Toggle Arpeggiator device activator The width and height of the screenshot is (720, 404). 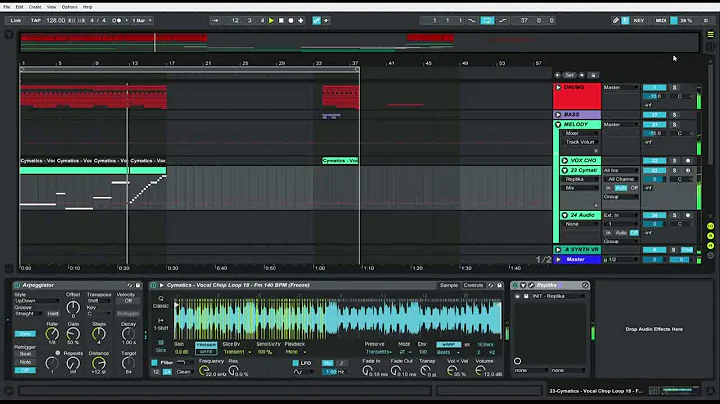point(17,285)
